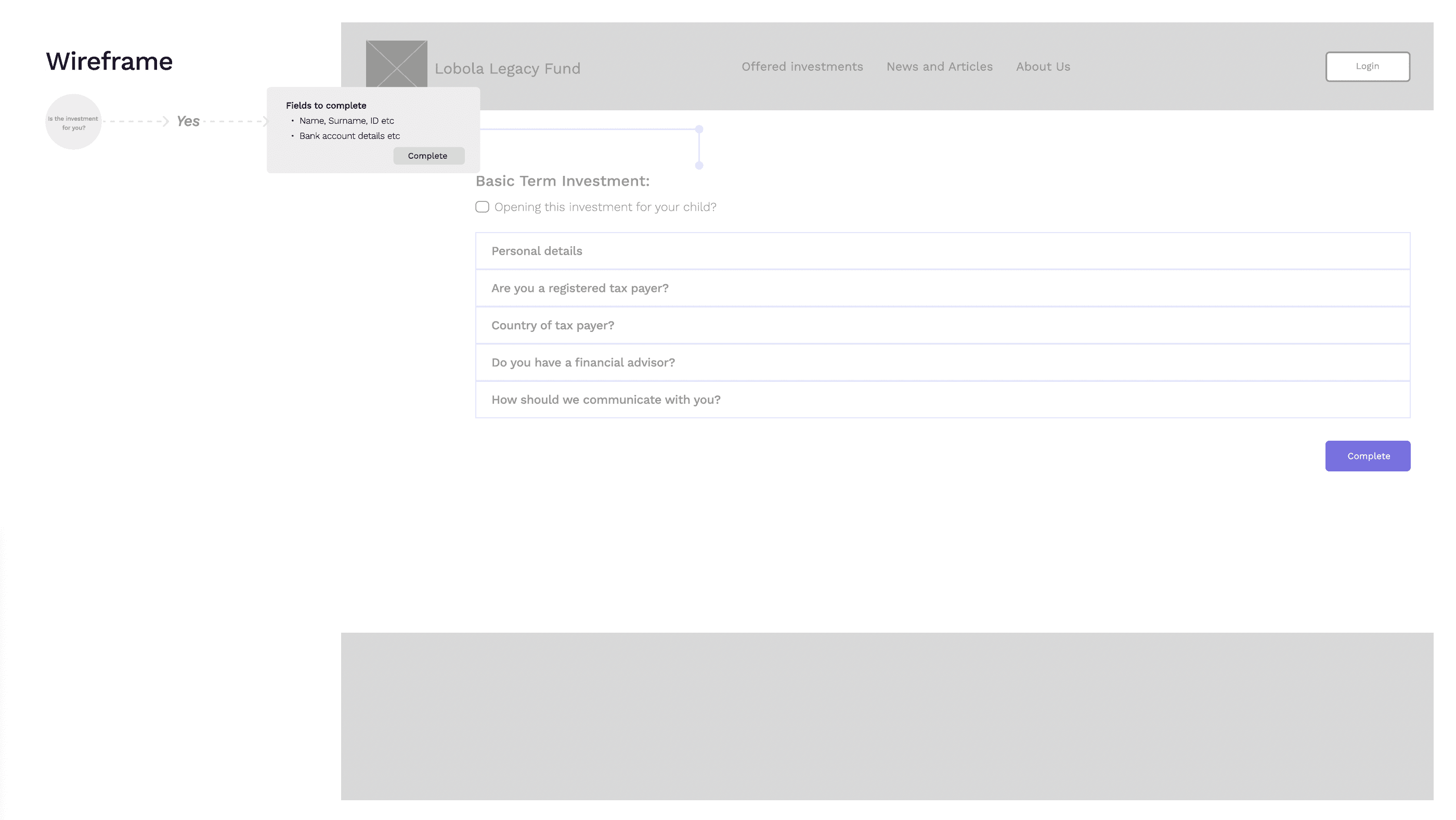Expand 'How should we communicate with you?'
Viewport: 1456px width, 820px height.
pyautogui.click(x=942, y=400)
